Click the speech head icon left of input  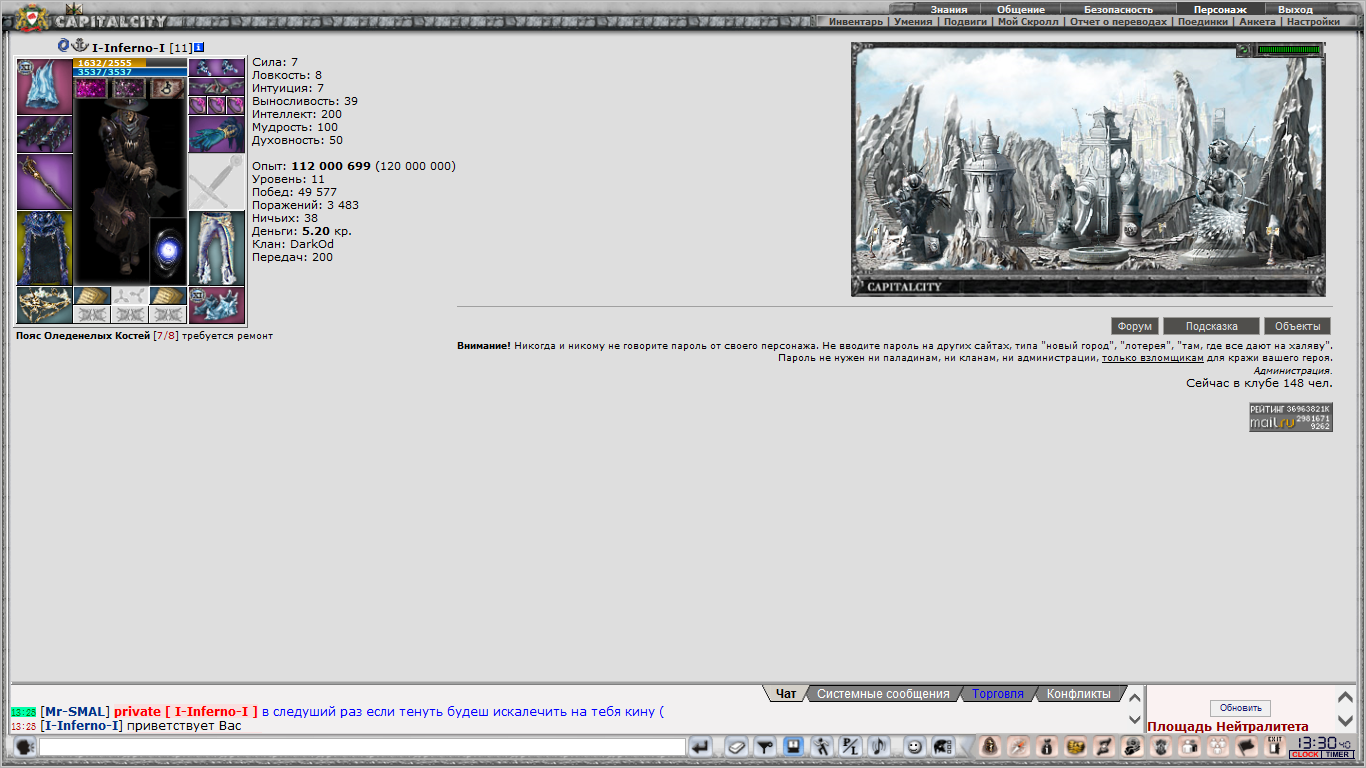(x=24, y=747)
